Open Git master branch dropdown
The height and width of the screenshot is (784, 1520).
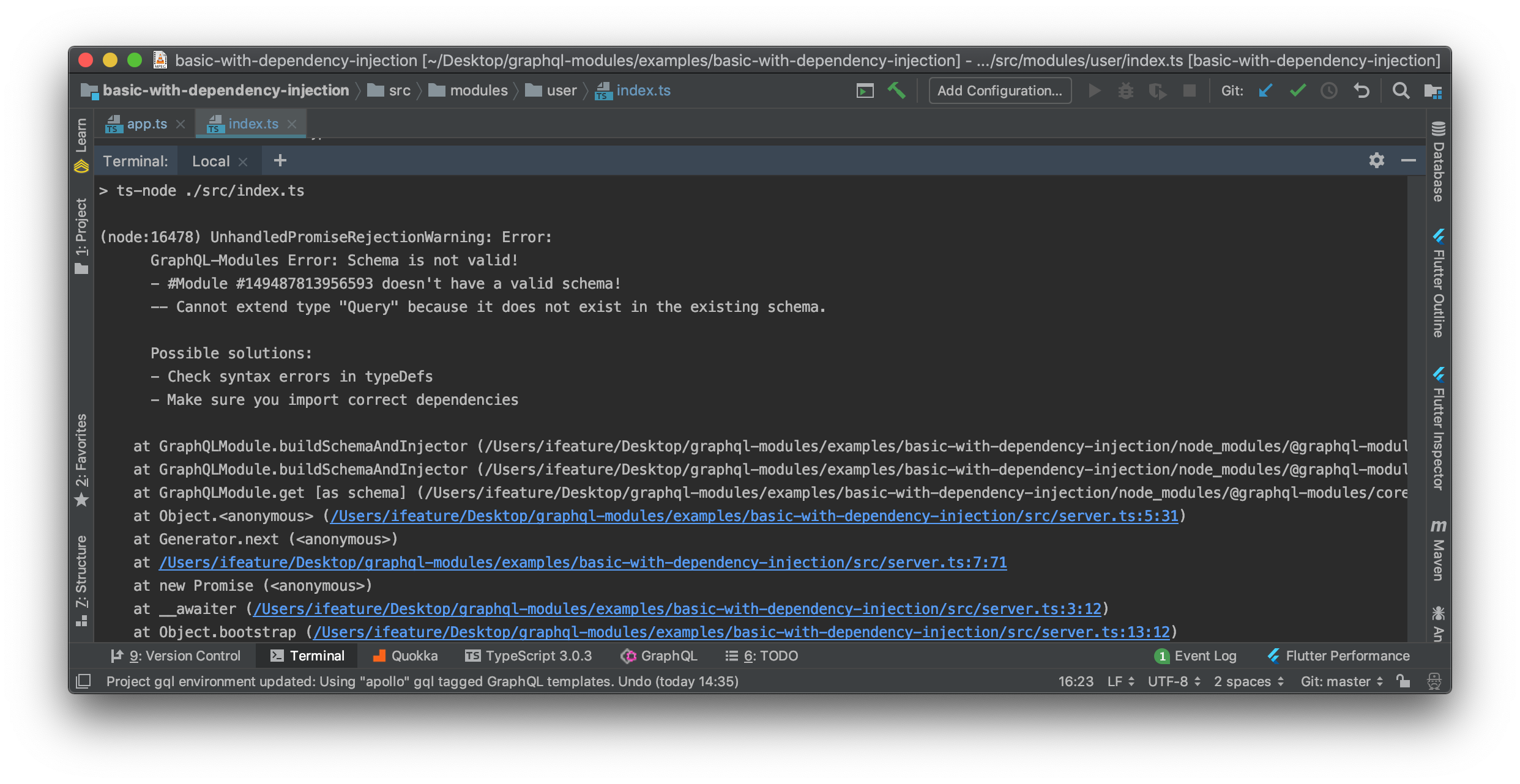coord(1341,681)
